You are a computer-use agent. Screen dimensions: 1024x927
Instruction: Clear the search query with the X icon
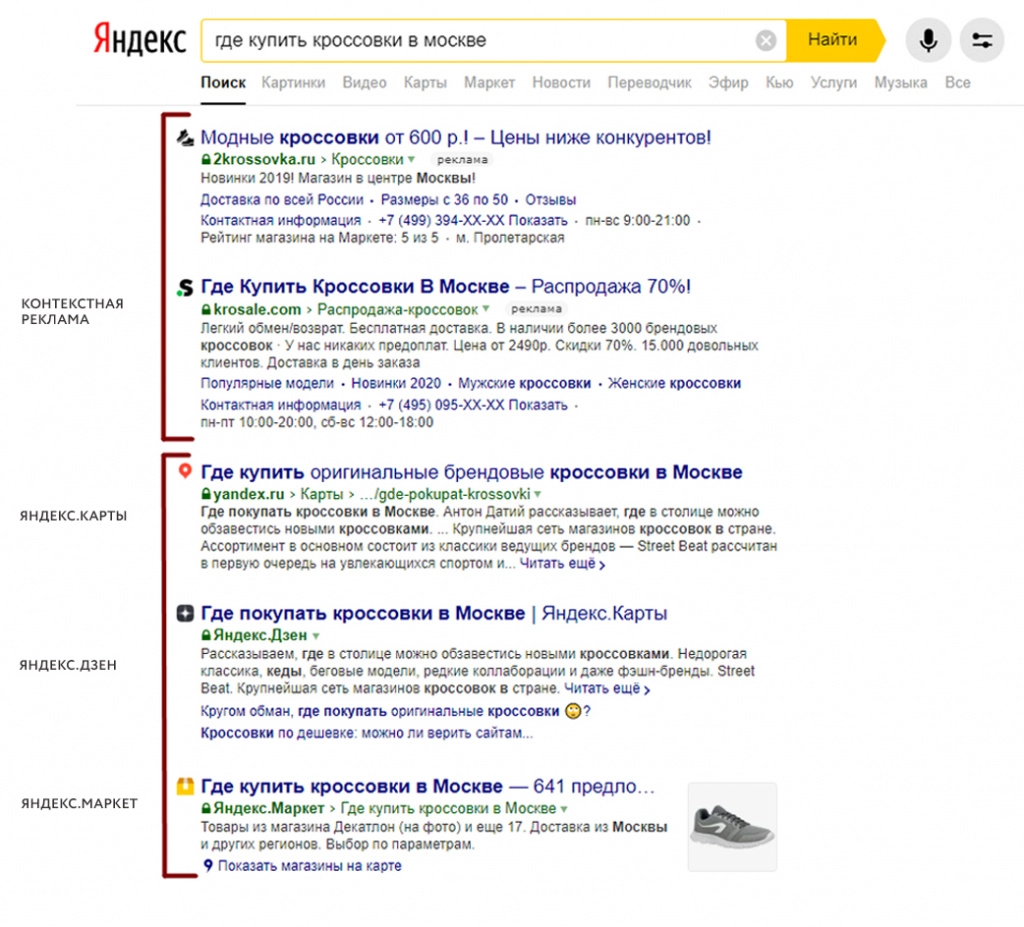766,41
